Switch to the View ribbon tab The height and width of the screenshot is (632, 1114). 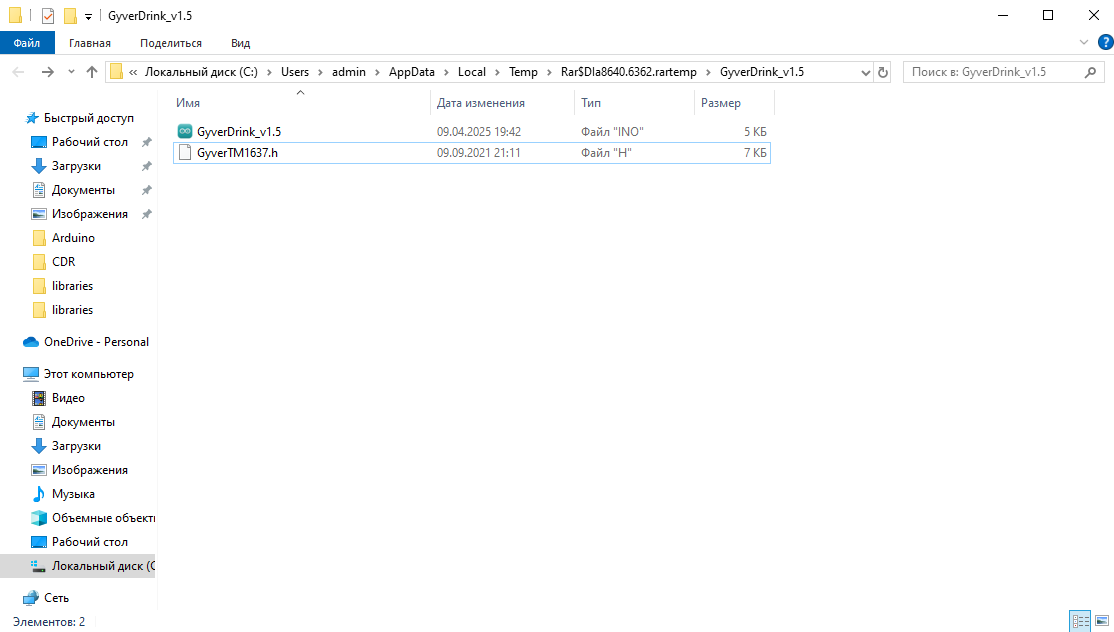coord(240,43)
